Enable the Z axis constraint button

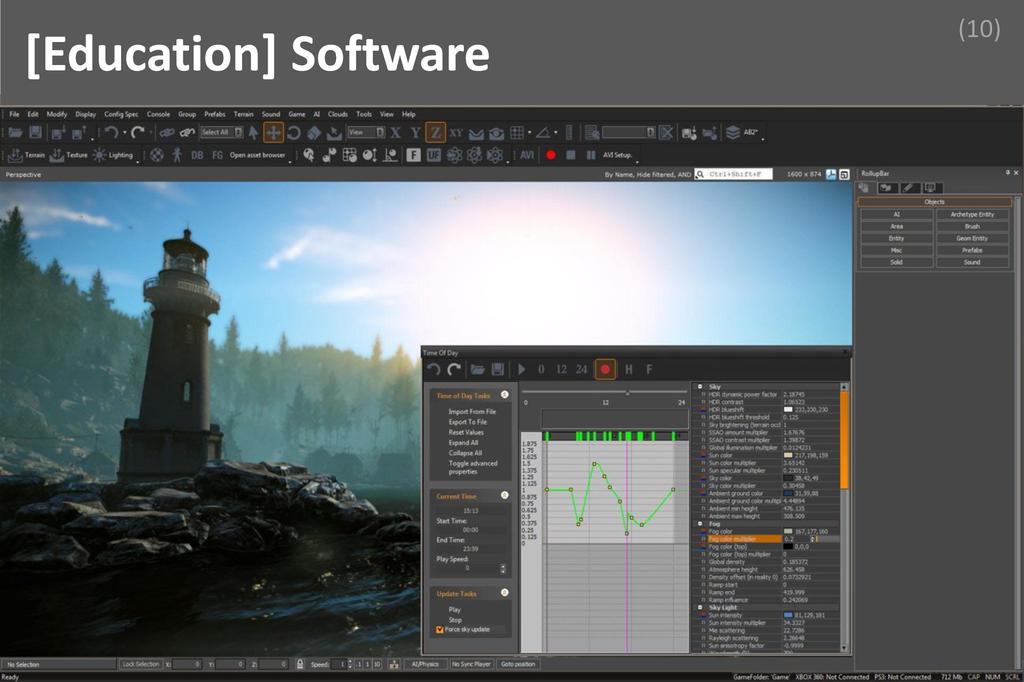pos(435,132)
